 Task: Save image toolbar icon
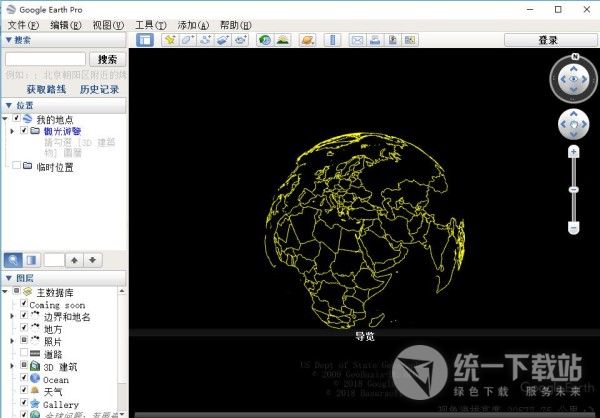(392, 40)
